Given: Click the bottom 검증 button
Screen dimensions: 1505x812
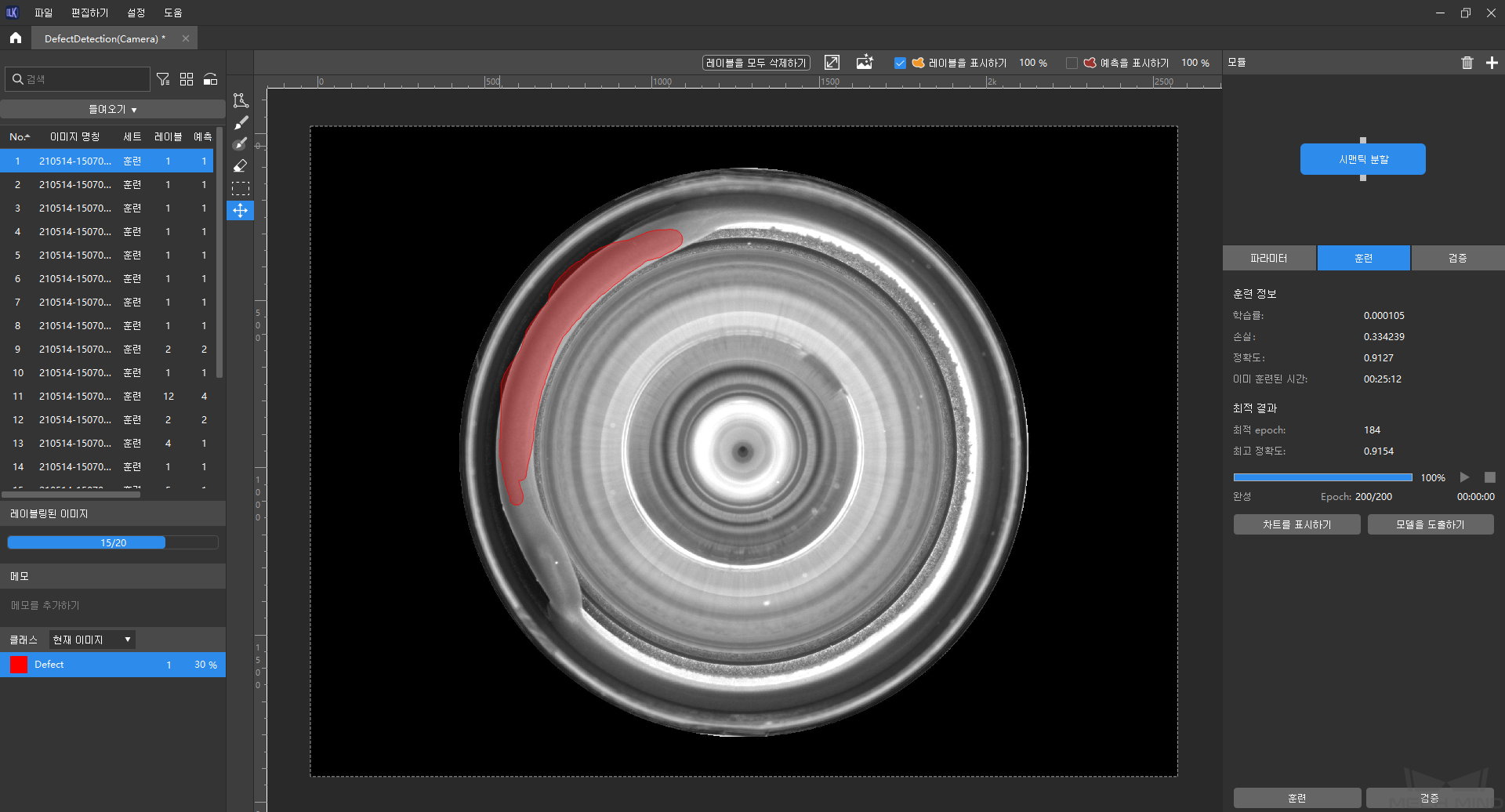Looking at the screenshot, I should [1430, 798].
